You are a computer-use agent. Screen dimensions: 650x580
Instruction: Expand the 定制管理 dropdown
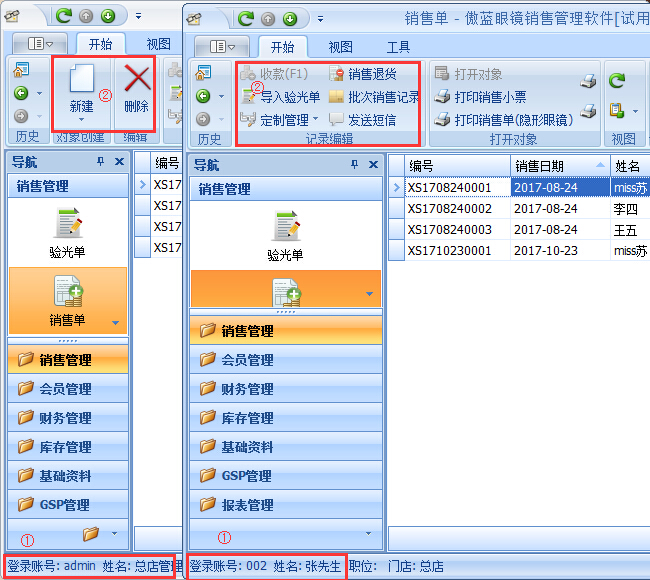[x=315, y=120]
